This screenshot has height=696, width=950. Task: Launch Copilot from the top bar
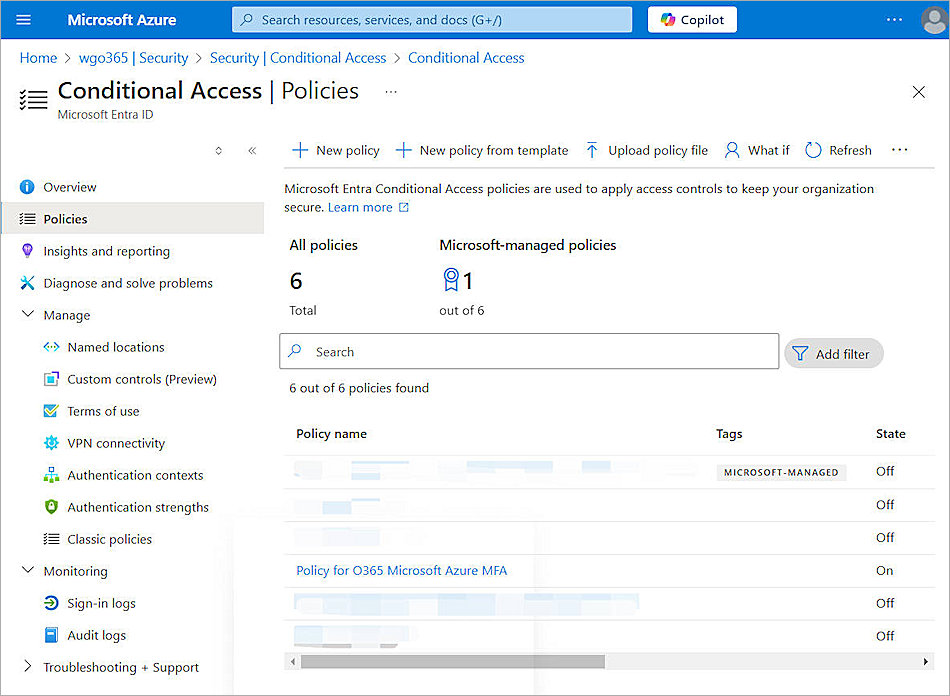coord(692,19)
